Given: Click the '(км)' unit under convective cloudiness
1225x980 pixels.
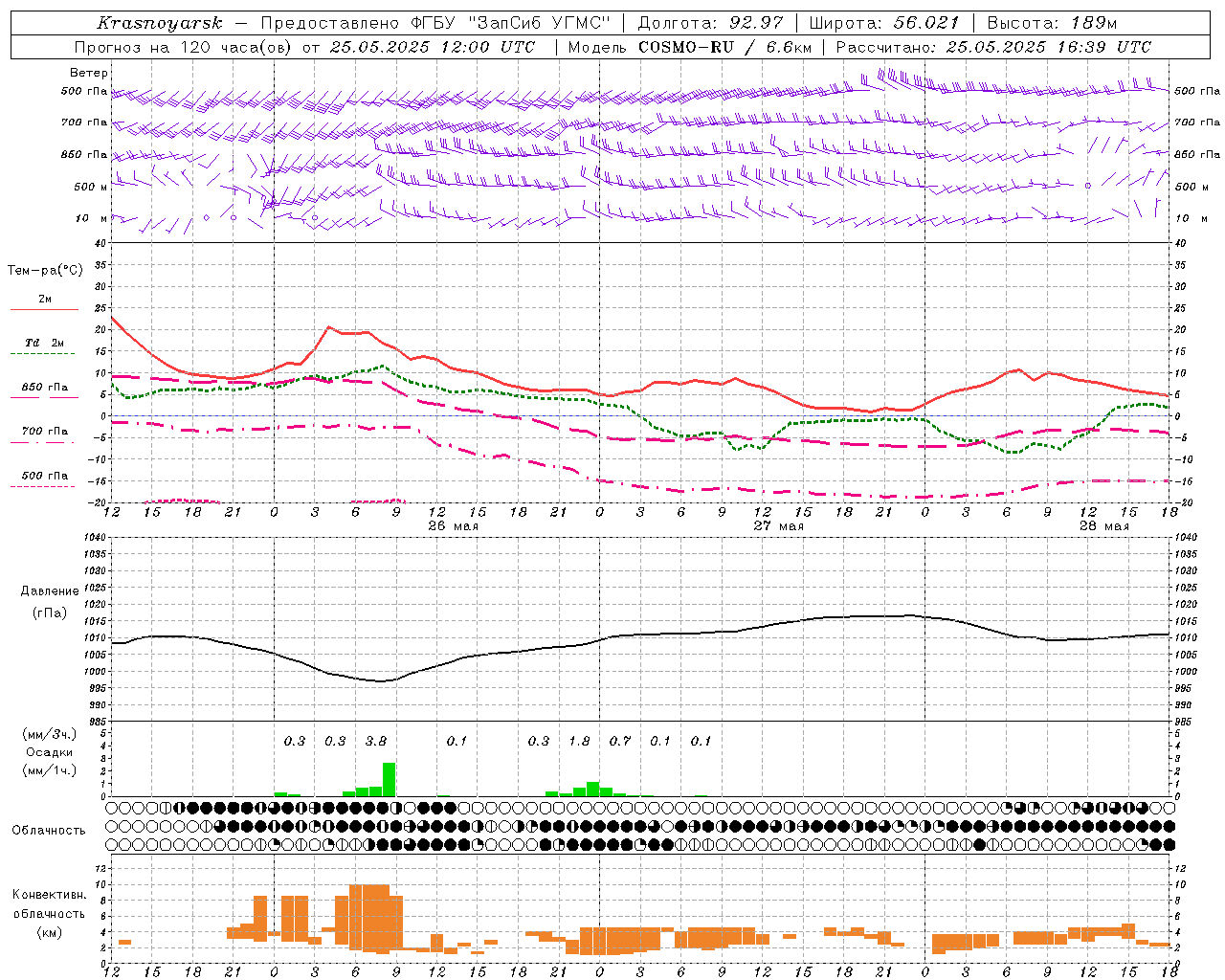Looking at the screenshot, I should [x=50, y=932].
